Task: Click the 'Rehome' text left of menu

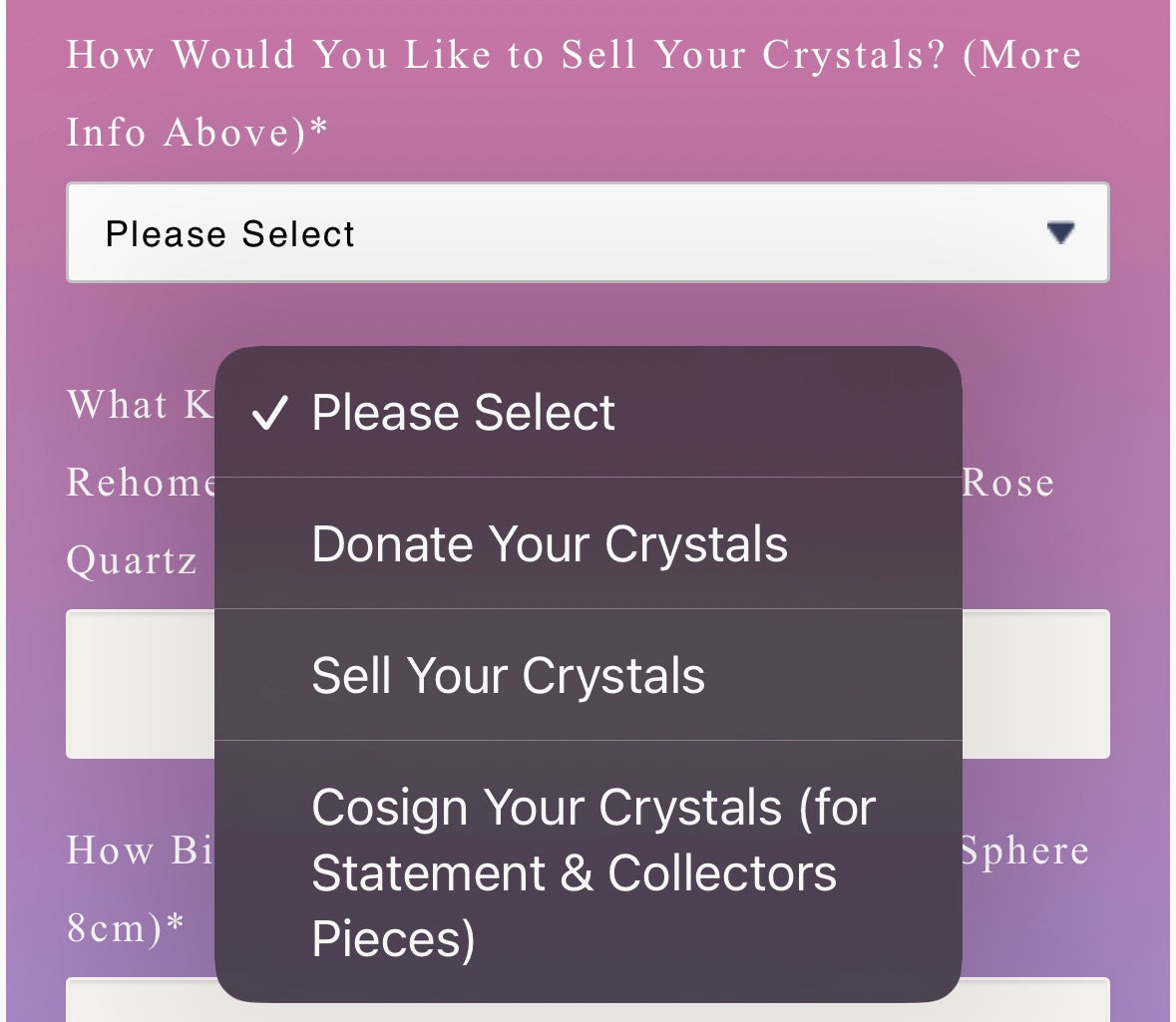Action: (x=140, y=483)
